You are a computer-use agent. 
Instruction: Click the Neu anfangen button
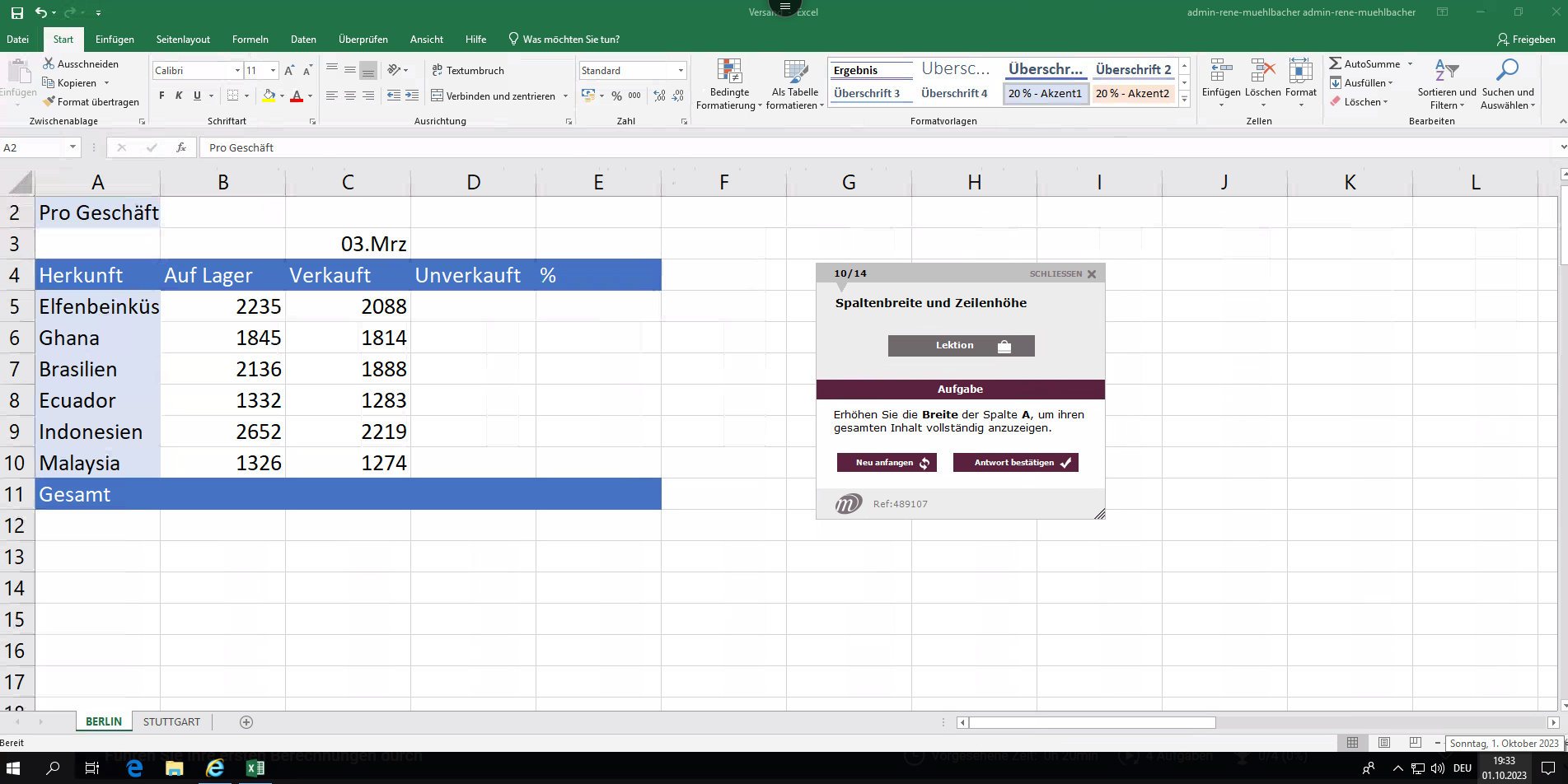[x=887, y=463]
